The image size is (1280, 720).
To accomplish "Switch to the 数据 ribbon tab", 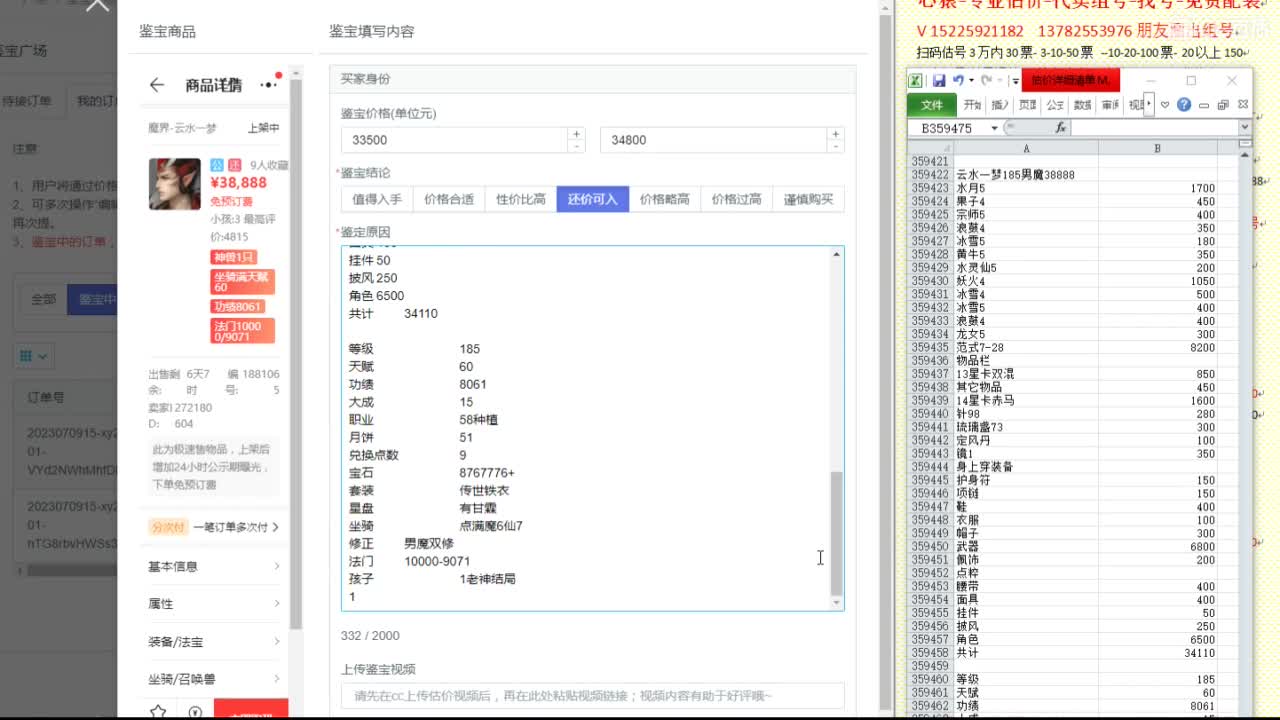I will (1082, 104).
